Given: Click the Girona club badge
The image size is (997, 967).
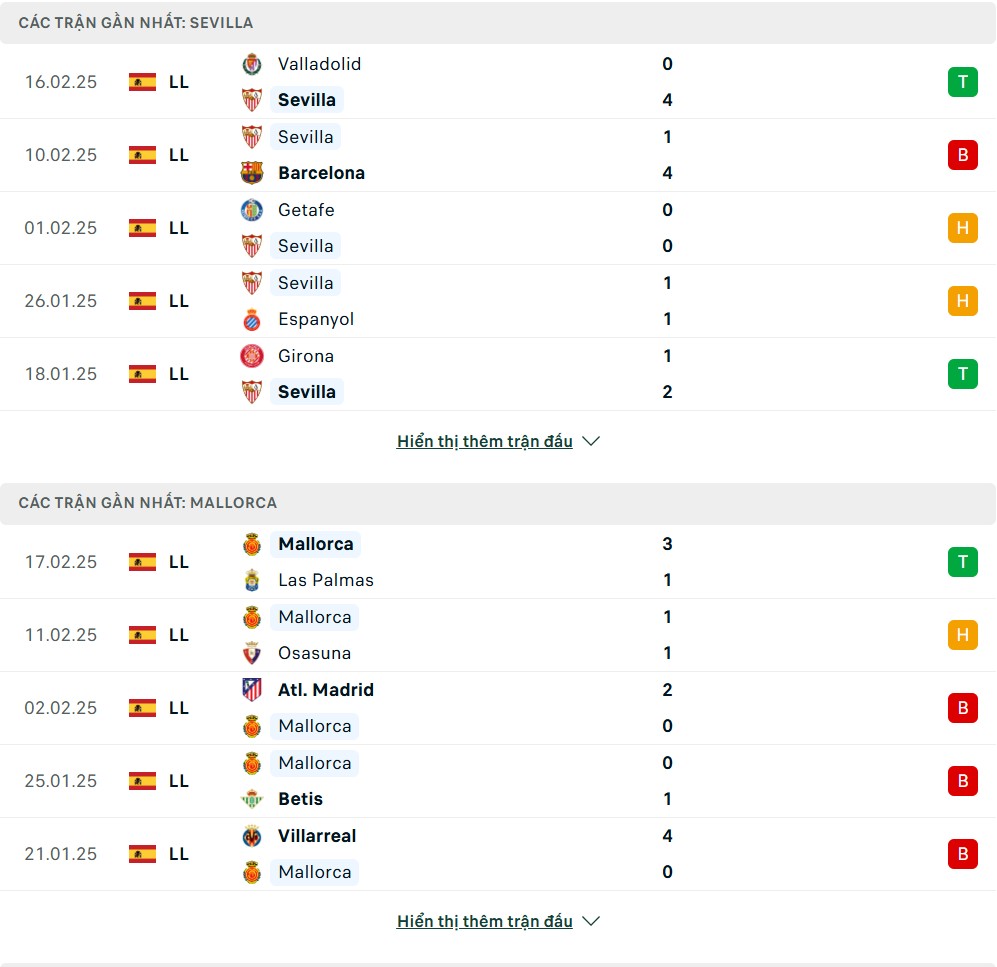Looking at the screenshot, I should pyautogui.click(x=252, y=356).
